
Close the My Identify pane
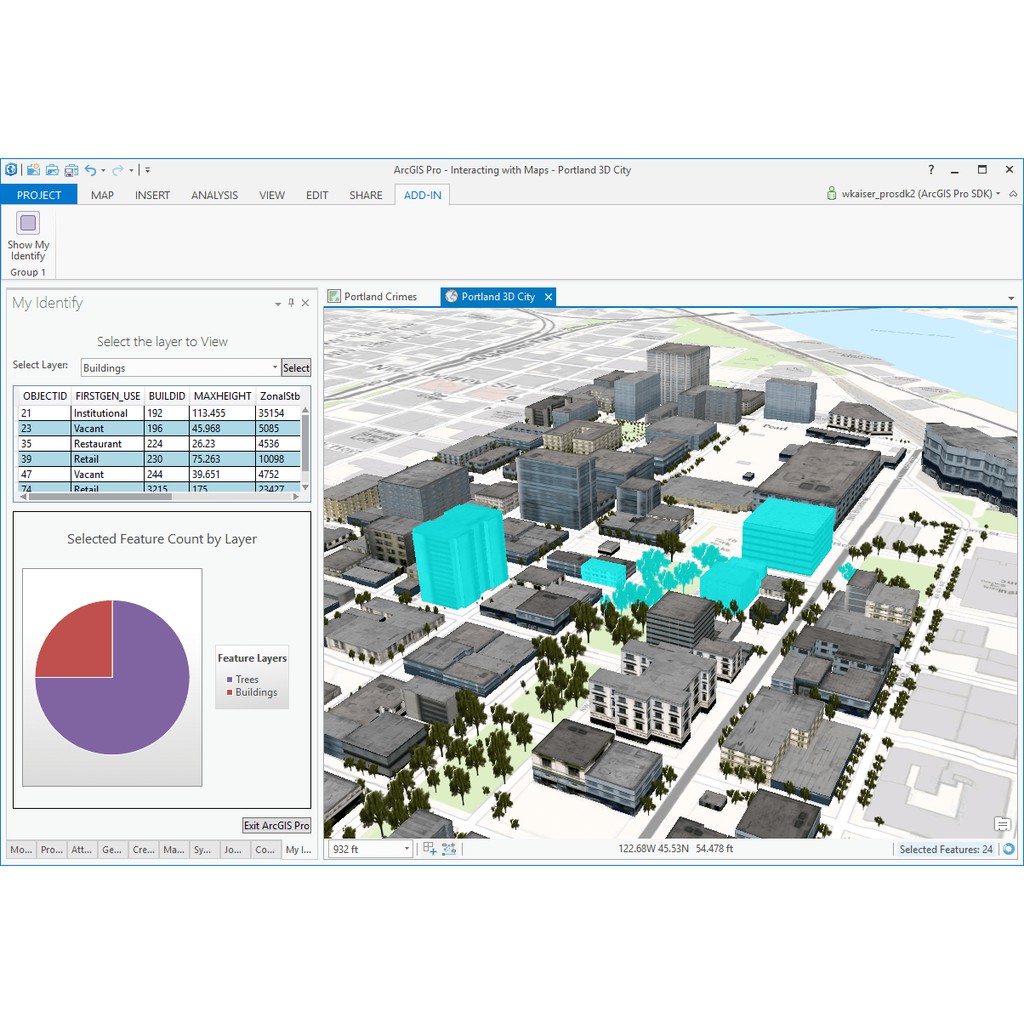tap(305, 303)
